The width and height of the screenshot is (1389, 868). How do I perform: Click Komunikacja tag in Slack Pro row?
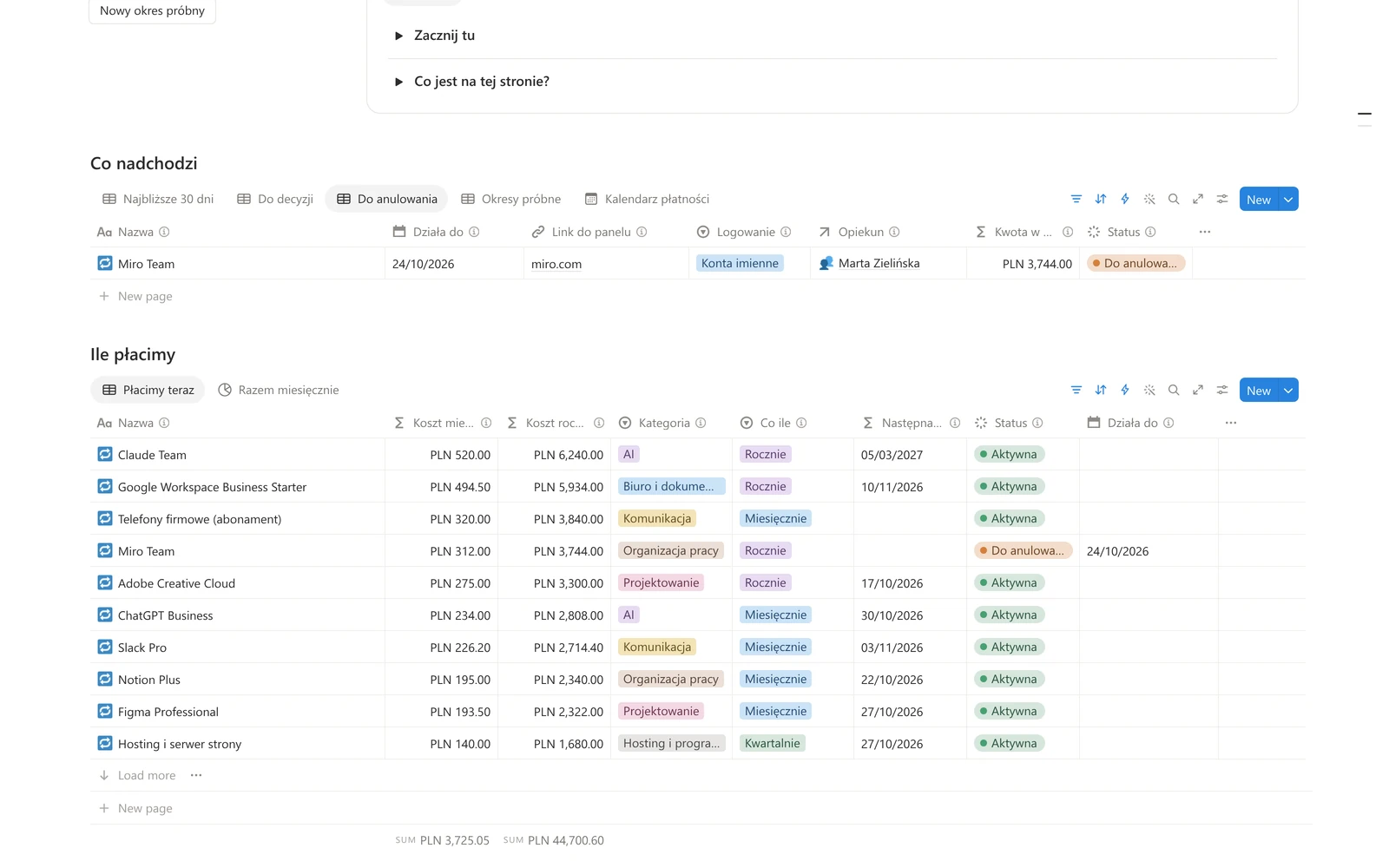(x=657, y=647)
